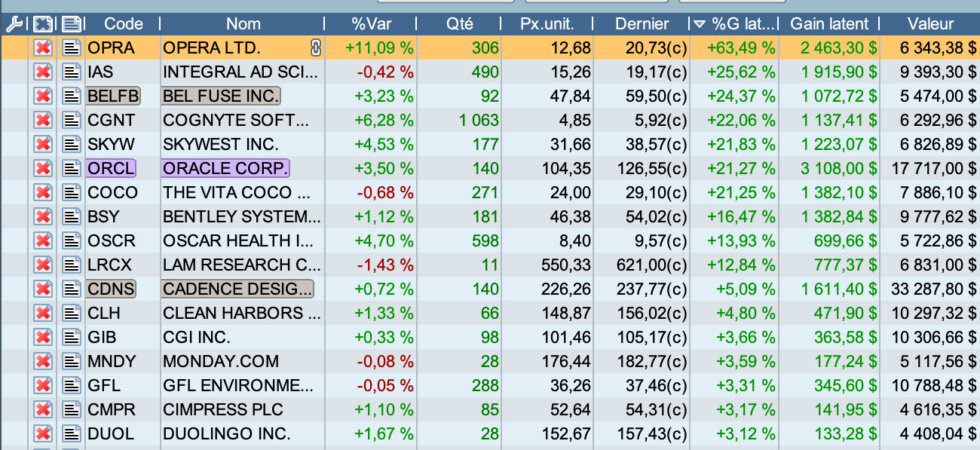Remove CGNT row with its red X
The width and height of the screenshot is (980, 450).
pyautogui.click(x=42, y=120)
